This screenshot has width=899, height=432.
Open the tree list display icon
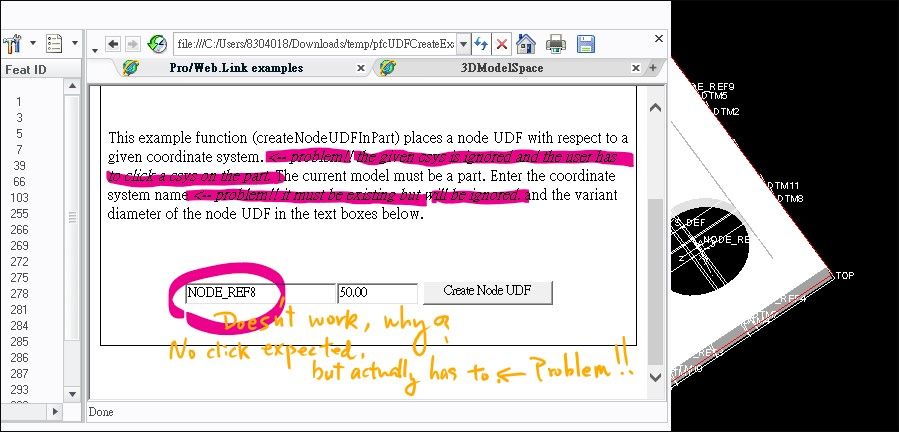54,44
